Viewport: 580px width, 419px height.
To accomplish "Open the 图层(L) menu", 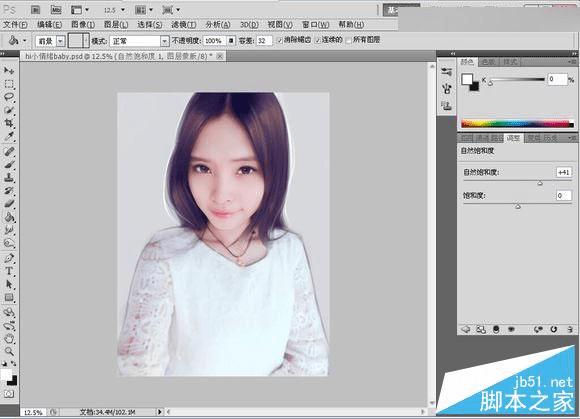I will (116, 25).
